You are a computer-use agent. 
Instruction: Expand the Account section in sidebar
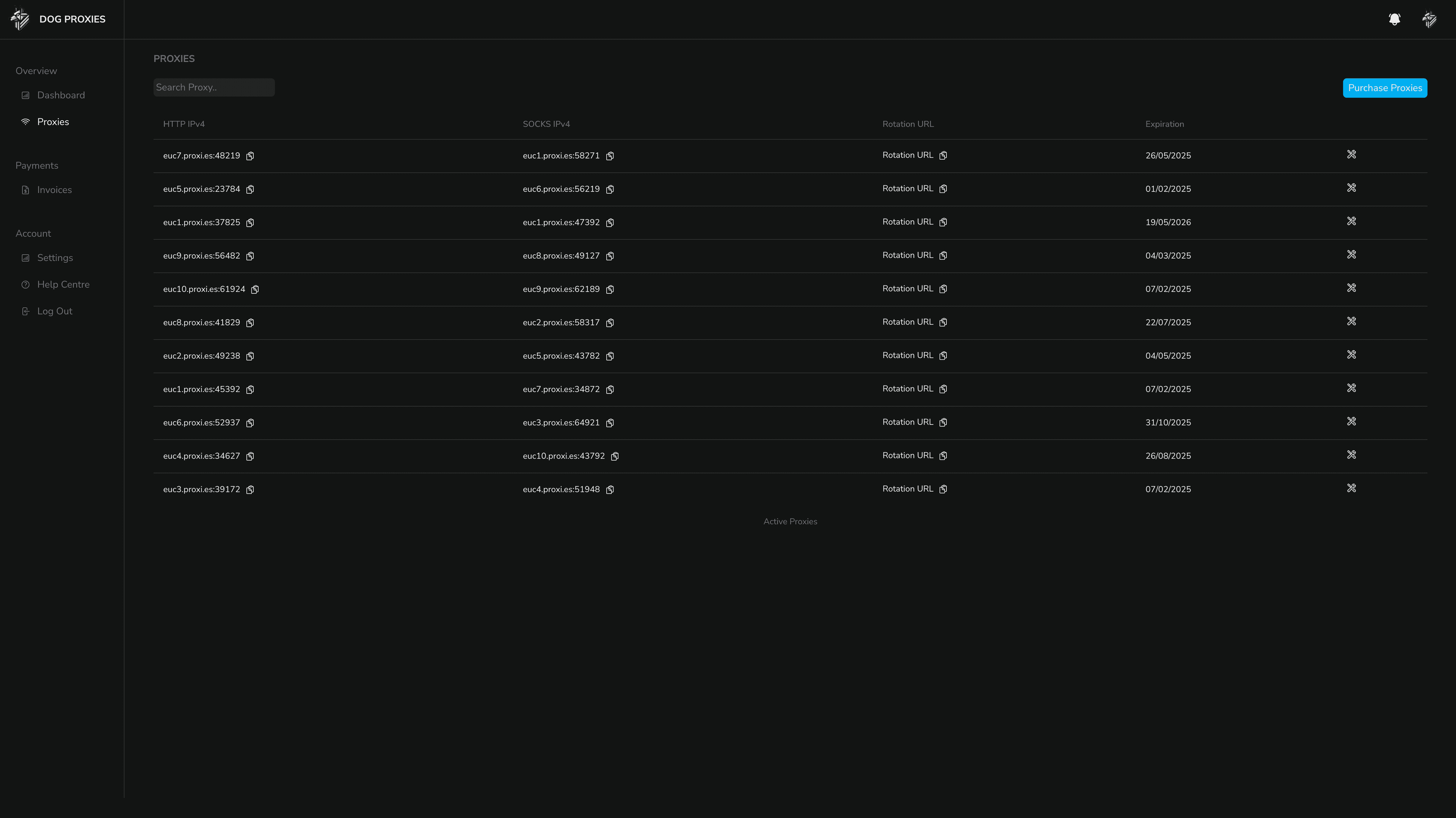(33, 233)
